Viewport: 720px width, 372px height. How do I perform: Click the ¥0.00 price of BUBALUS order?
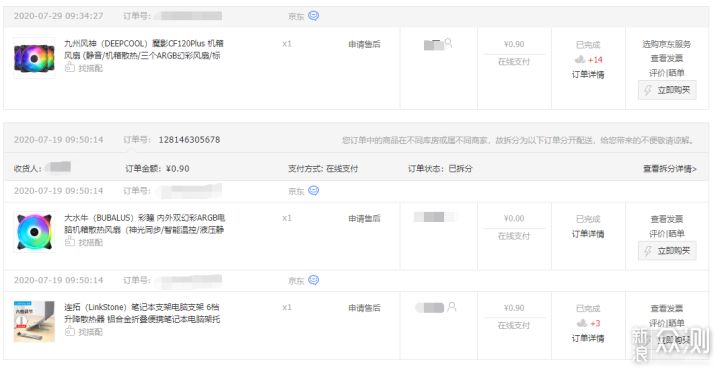[514, 219]
